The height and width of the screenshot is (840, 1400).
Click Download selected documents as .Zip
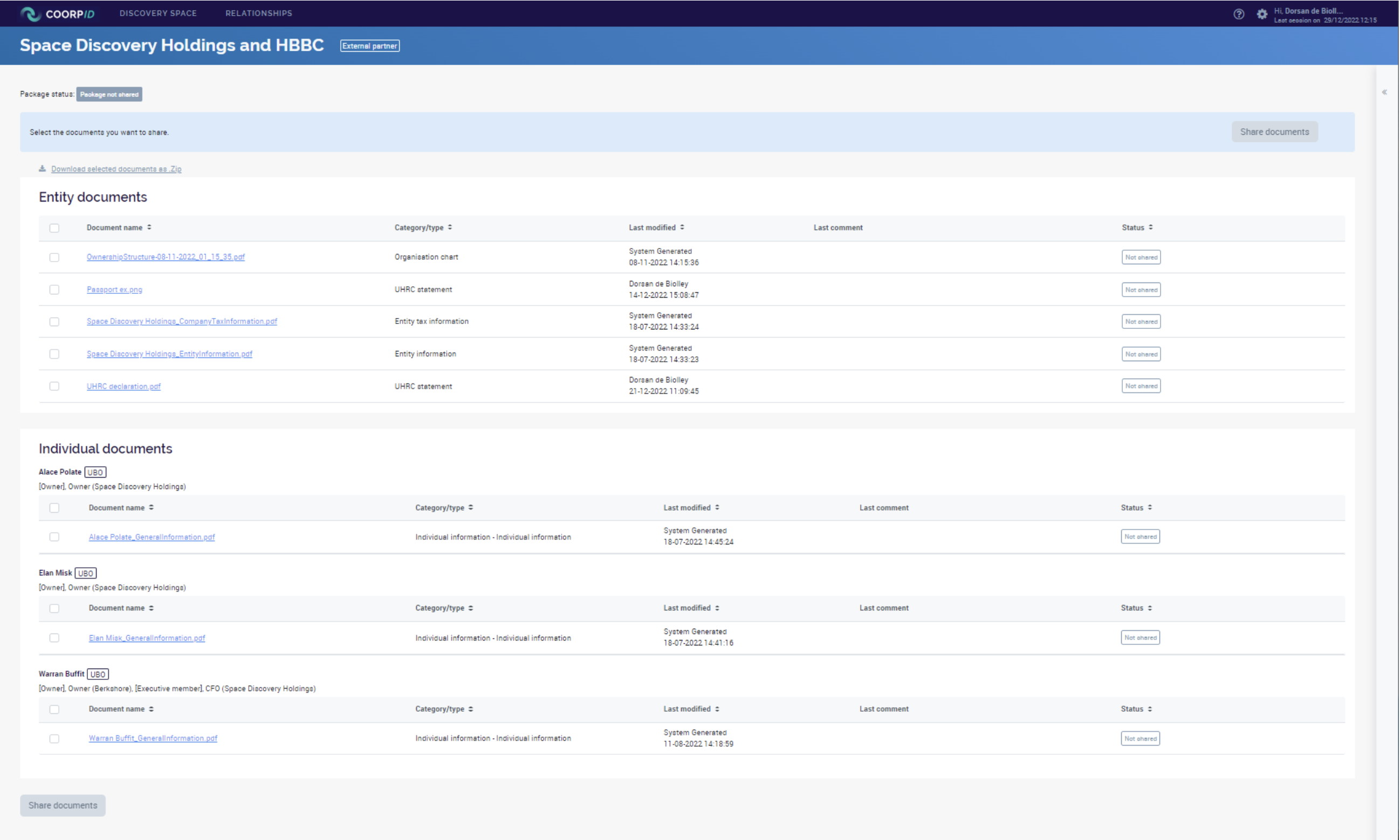(x=116, y=169)
